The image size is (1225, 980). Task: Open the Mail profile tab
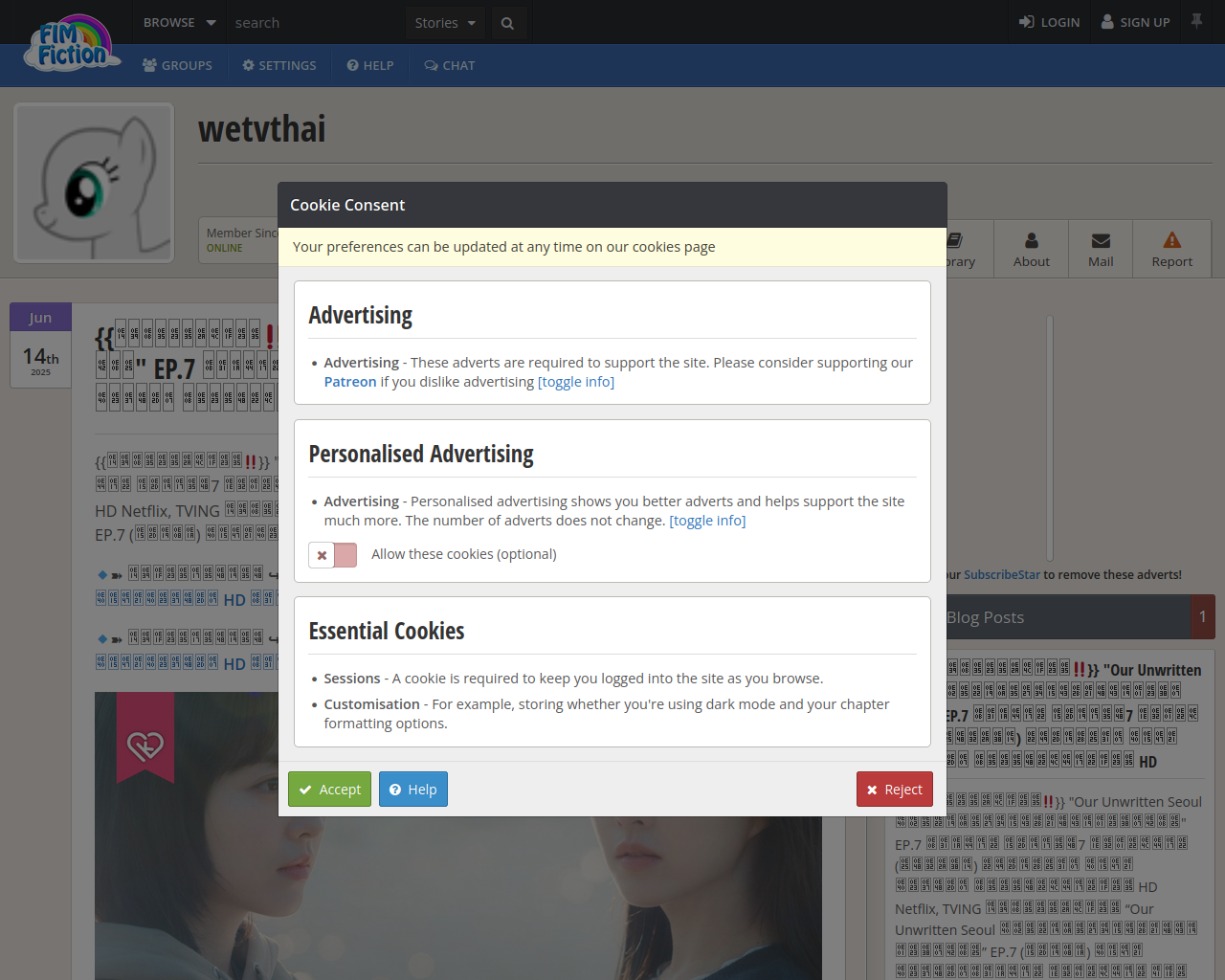point(1101,249)
